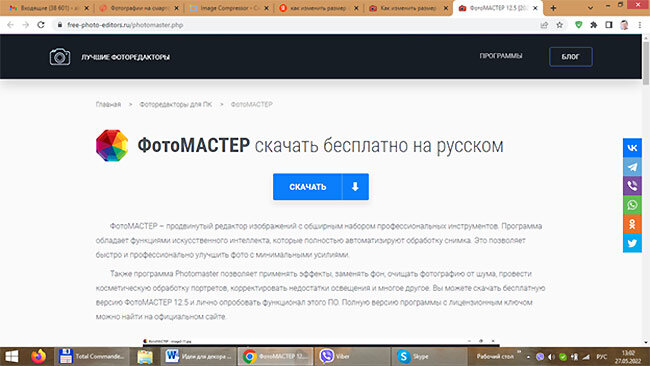
Task: Share the page via Odnoklassniki icon
Action: pyautogui.click(x=632, y=224)
